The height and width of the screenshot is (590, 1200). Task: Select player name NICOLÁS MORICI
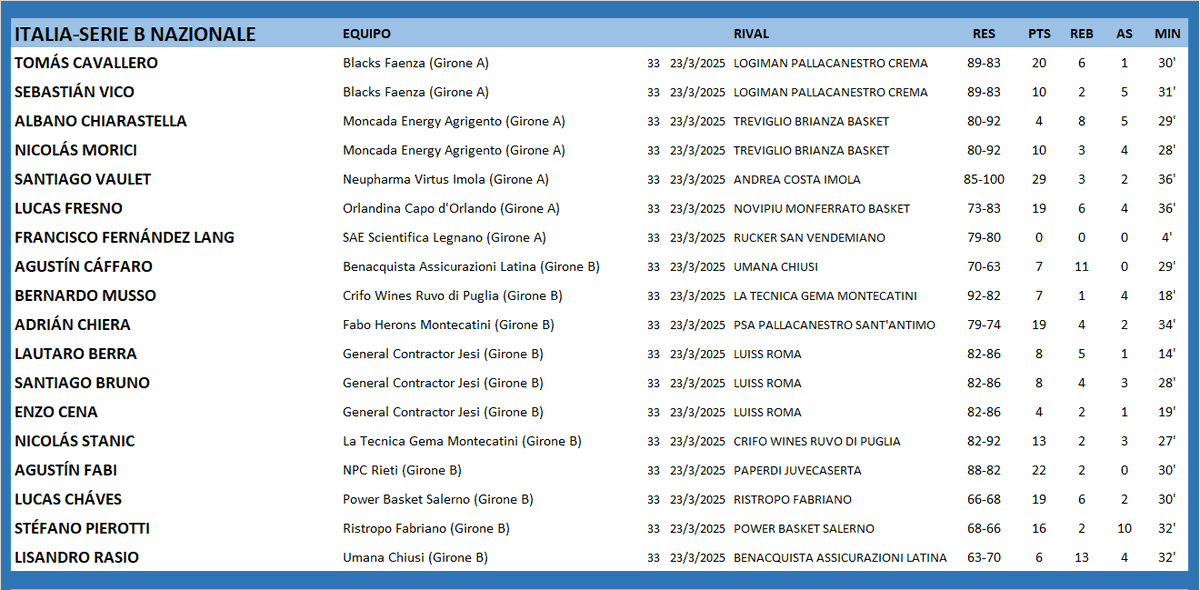pos(76,150)
